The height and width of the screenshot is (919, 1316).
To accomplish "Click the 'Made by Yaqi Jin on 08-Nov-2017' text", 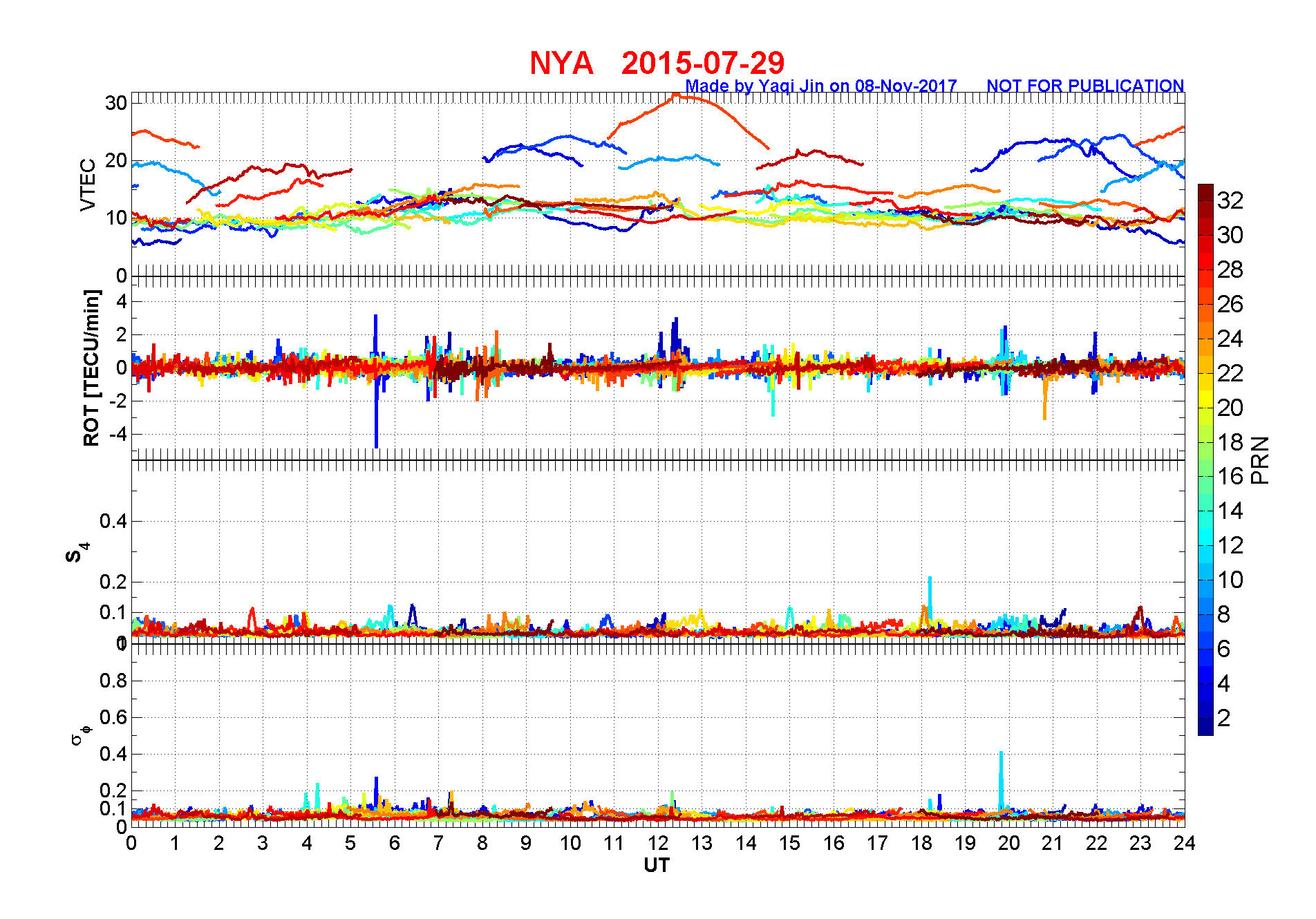I will coord(821,86).
